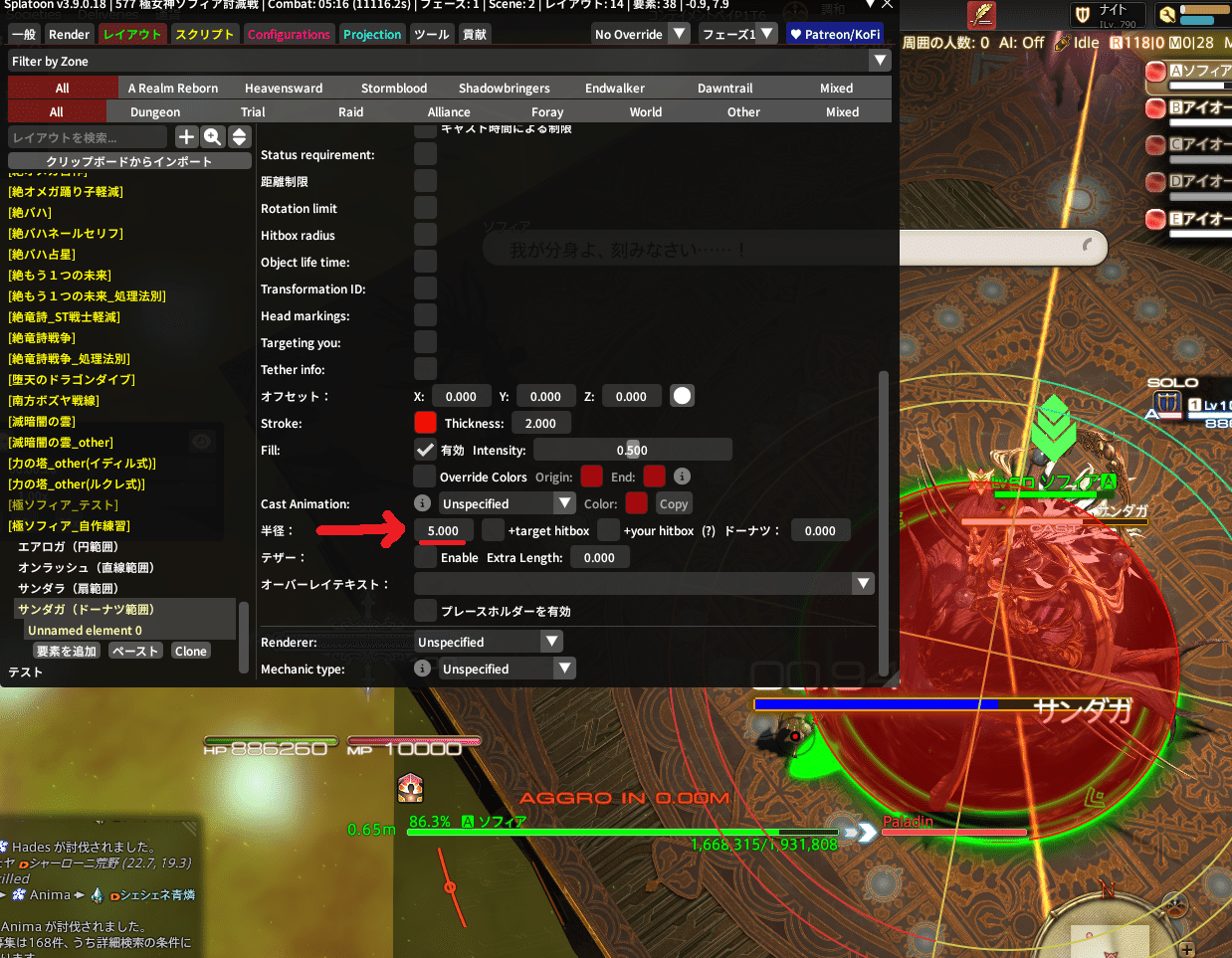Click the レイアウトを検索 search field
The width and height of the screenshot is (1232, 958).
pos(89,137)
